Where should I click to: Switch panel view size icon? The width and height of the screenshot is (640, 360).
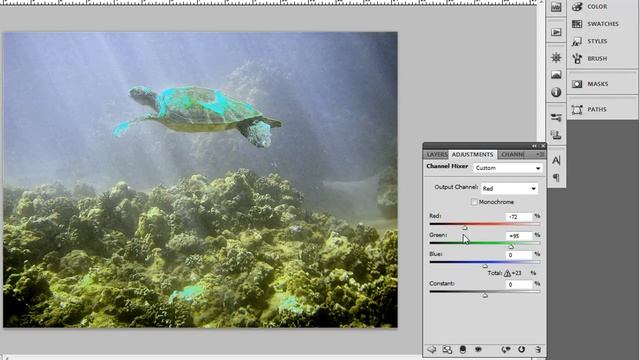[x=447, y=349]
